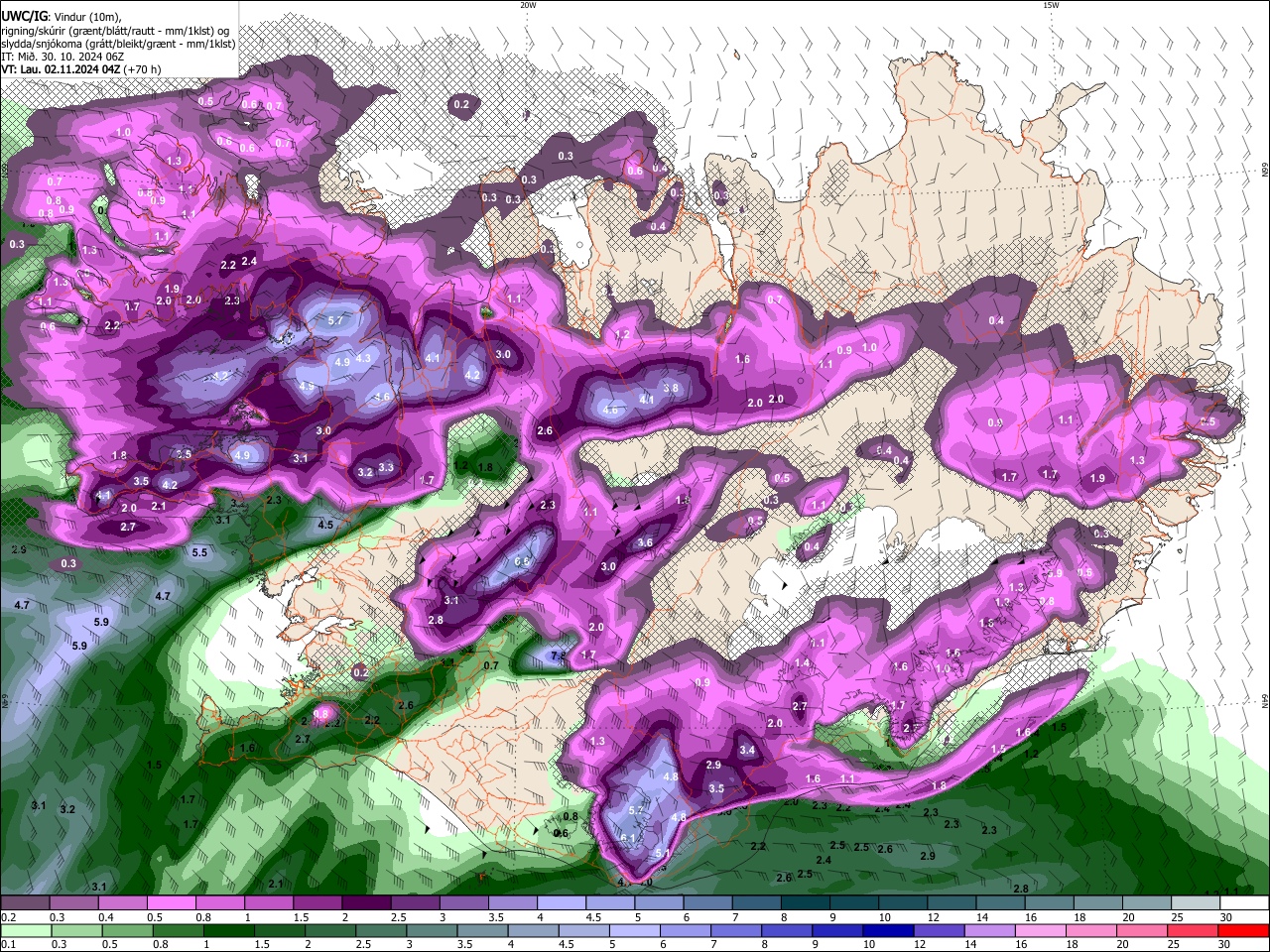This screenshot has width=1270, height=952.
Task: Pick the deep blue rain swatch starting at 10
Action: coord(888,930)
